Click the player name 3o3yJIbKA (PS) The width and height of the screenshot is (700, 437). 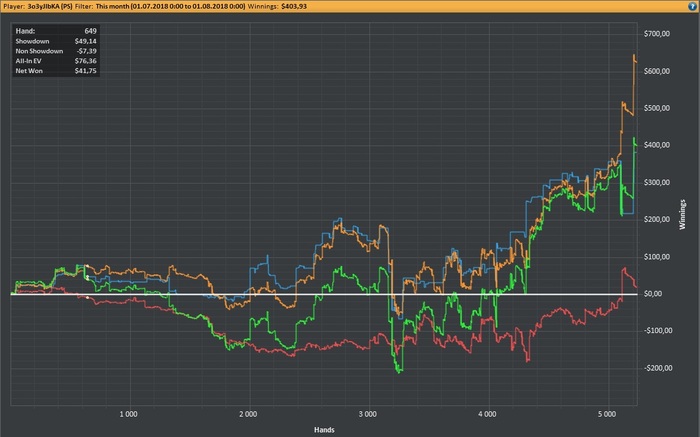pos(50,6)
